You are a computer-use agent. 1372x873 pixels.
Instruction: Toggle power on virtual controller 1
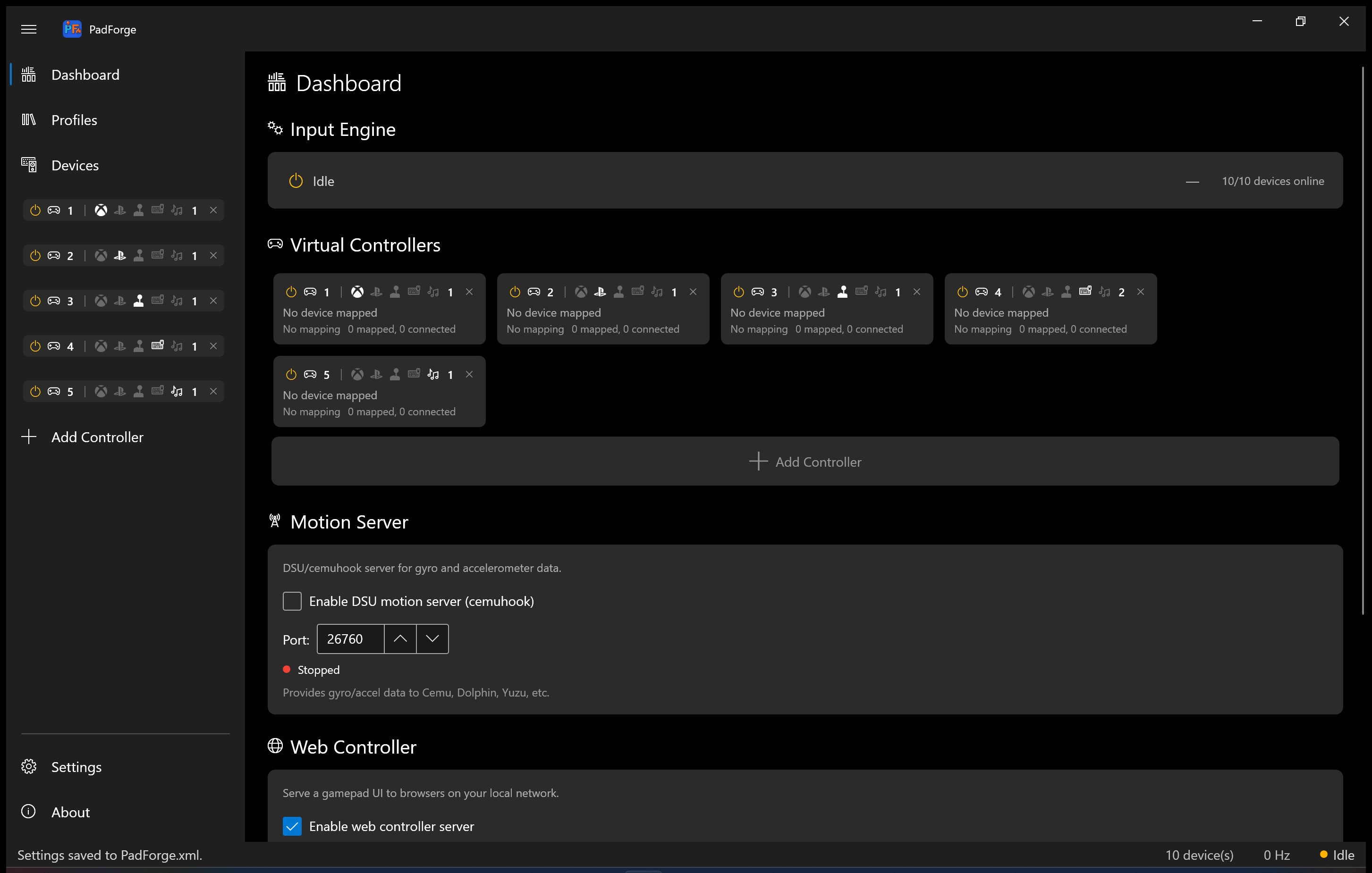tap(290, 292)
